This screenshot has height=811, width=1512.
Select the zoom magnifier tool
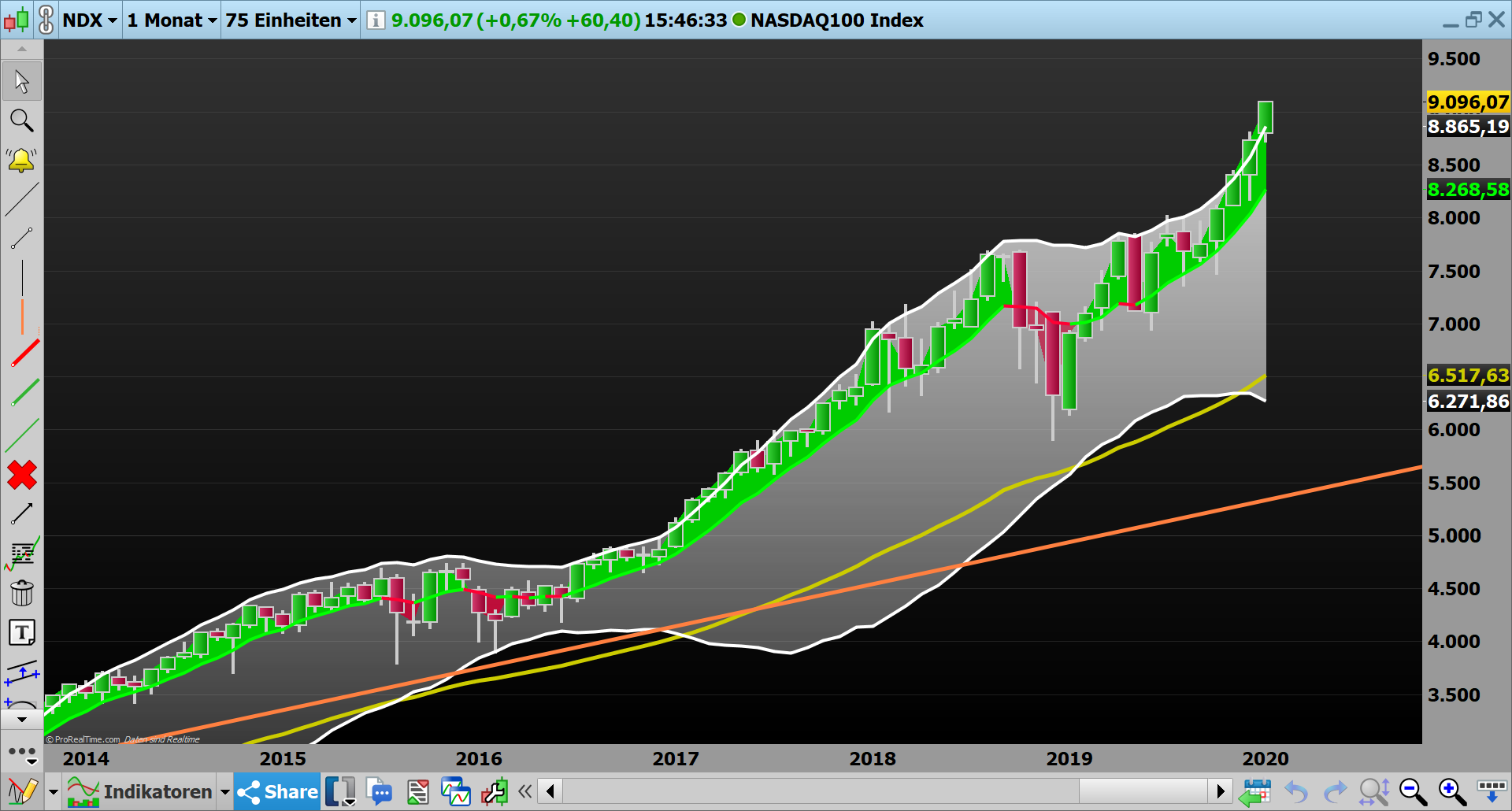[x=21, y=120]
